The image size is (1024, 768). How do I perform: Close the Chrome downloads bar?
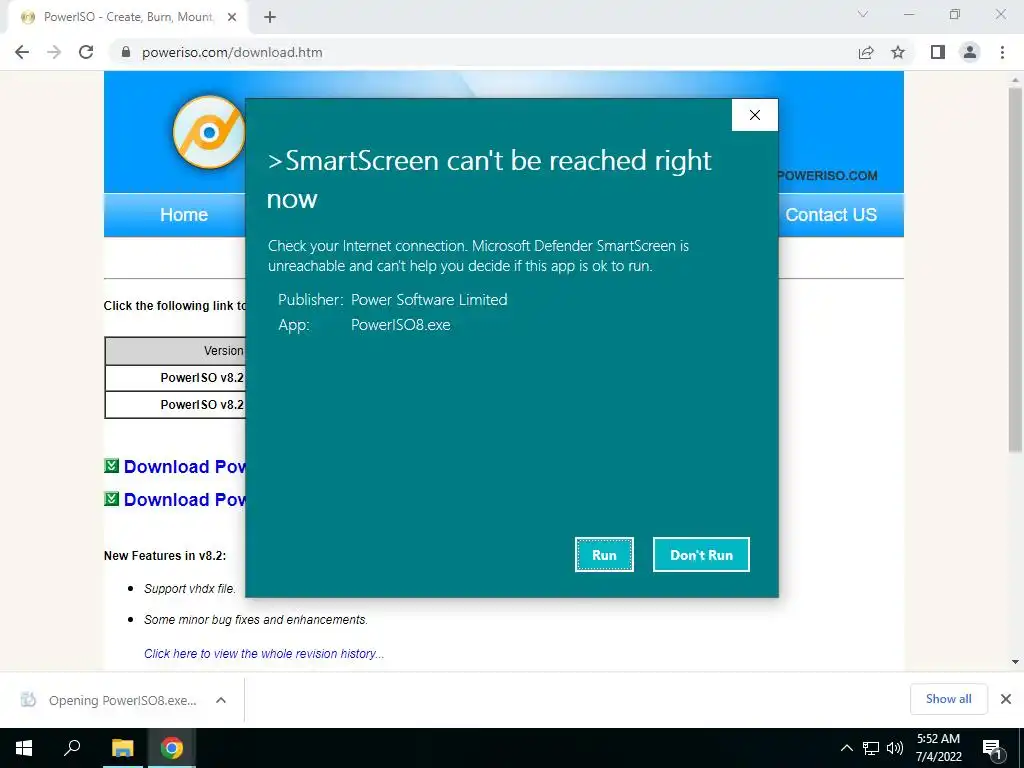click(1006, 699)
